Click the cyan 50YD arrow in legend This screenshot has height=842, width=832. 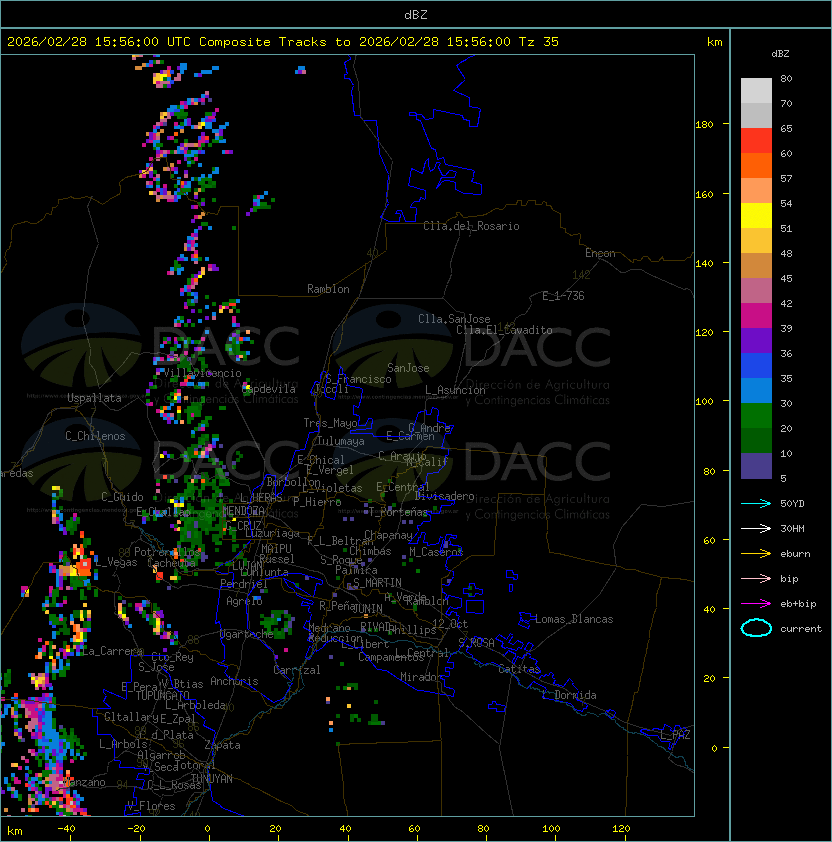tap(756, 503)
